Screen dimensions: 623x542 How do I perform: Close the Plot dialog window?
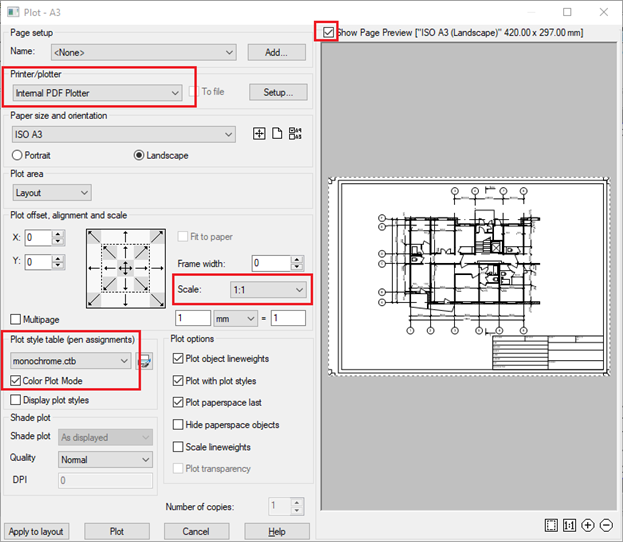pos(604,12)
